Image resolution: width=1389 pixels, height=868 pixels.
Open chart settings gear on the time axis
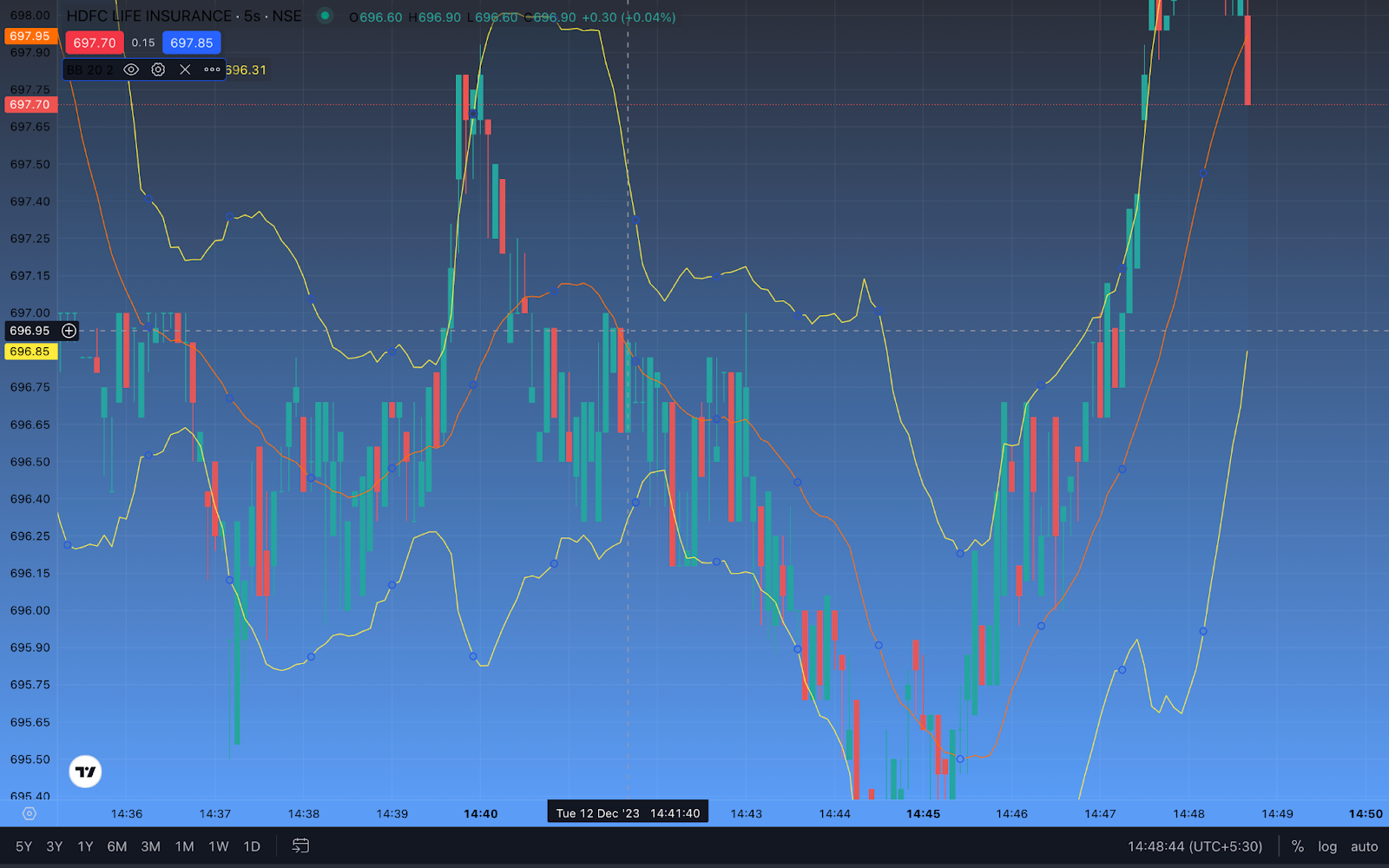click(30, 813)
